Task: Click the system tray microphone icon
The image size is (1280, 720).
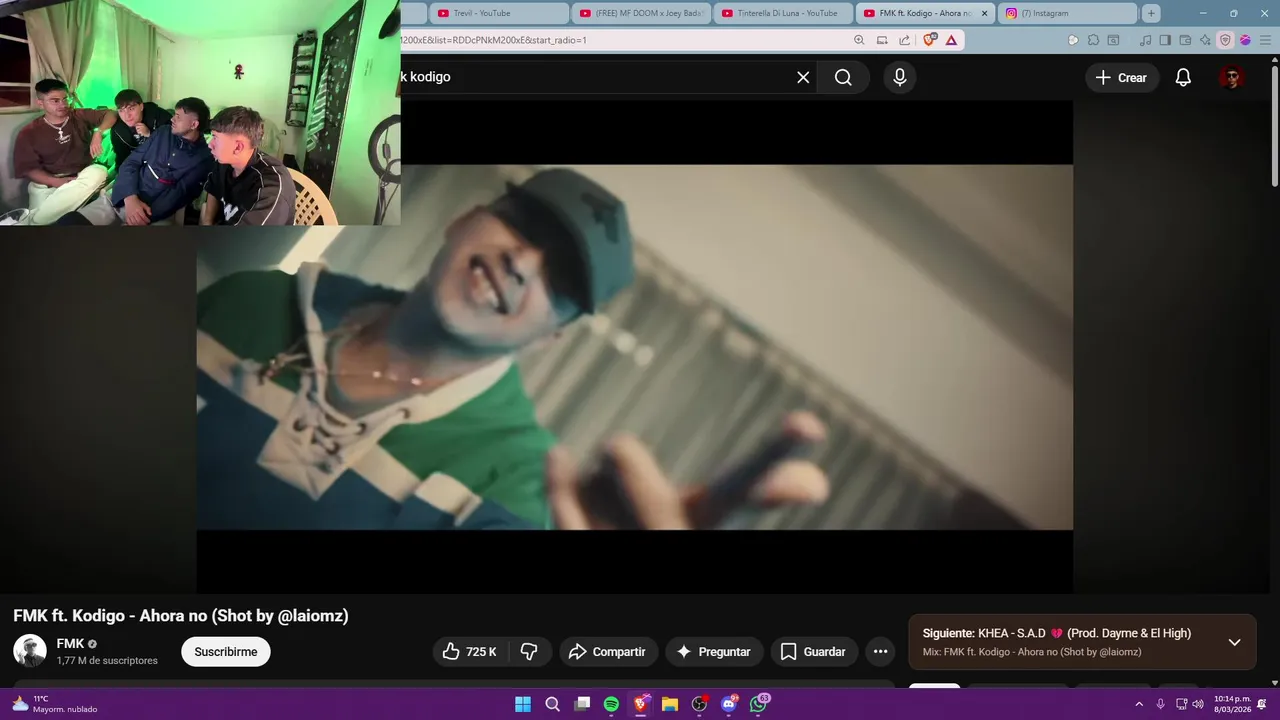Action: 1160,704
